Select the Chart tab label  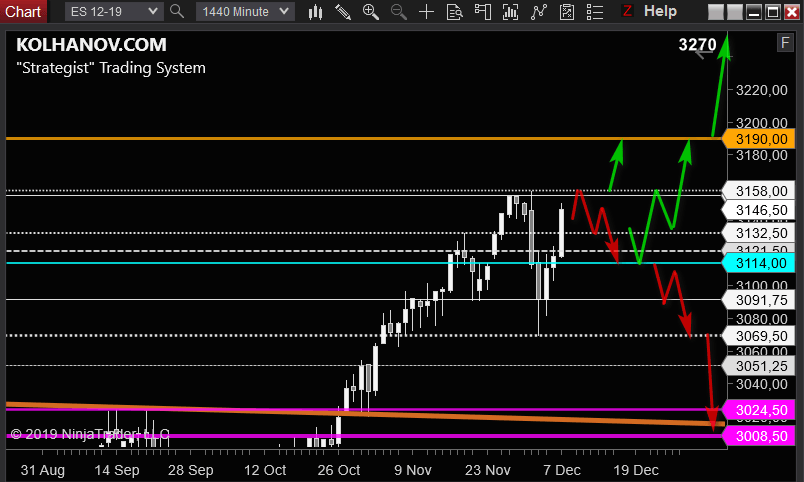click(x=23, y=11)
